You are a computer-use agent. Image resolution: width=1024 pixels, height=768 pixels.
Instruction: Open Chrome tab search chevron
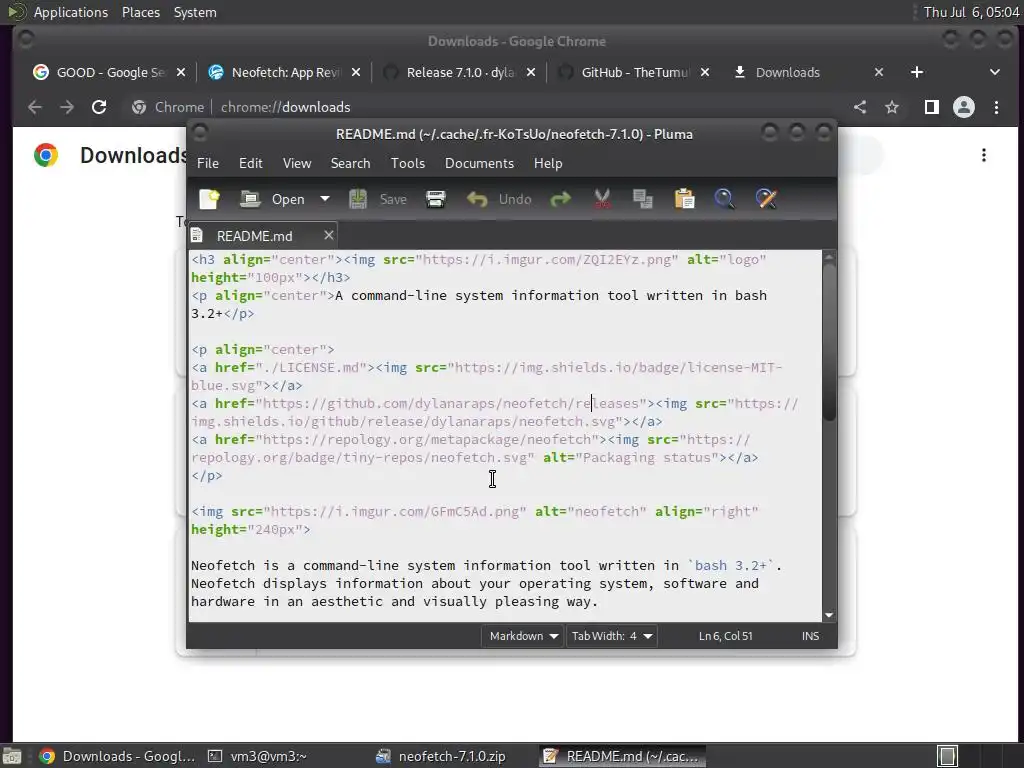[x=995, y=72]
